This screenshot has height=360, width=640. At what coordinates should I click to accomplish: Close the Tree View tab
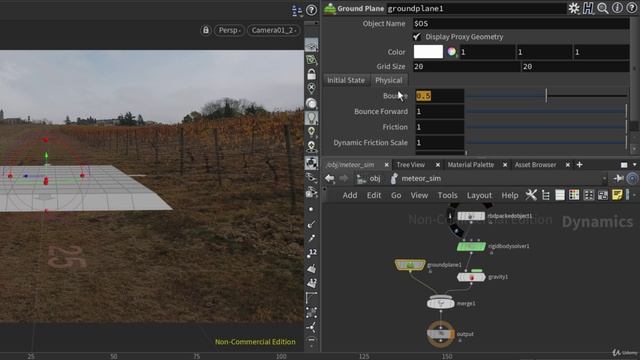(x=438, y=165)
